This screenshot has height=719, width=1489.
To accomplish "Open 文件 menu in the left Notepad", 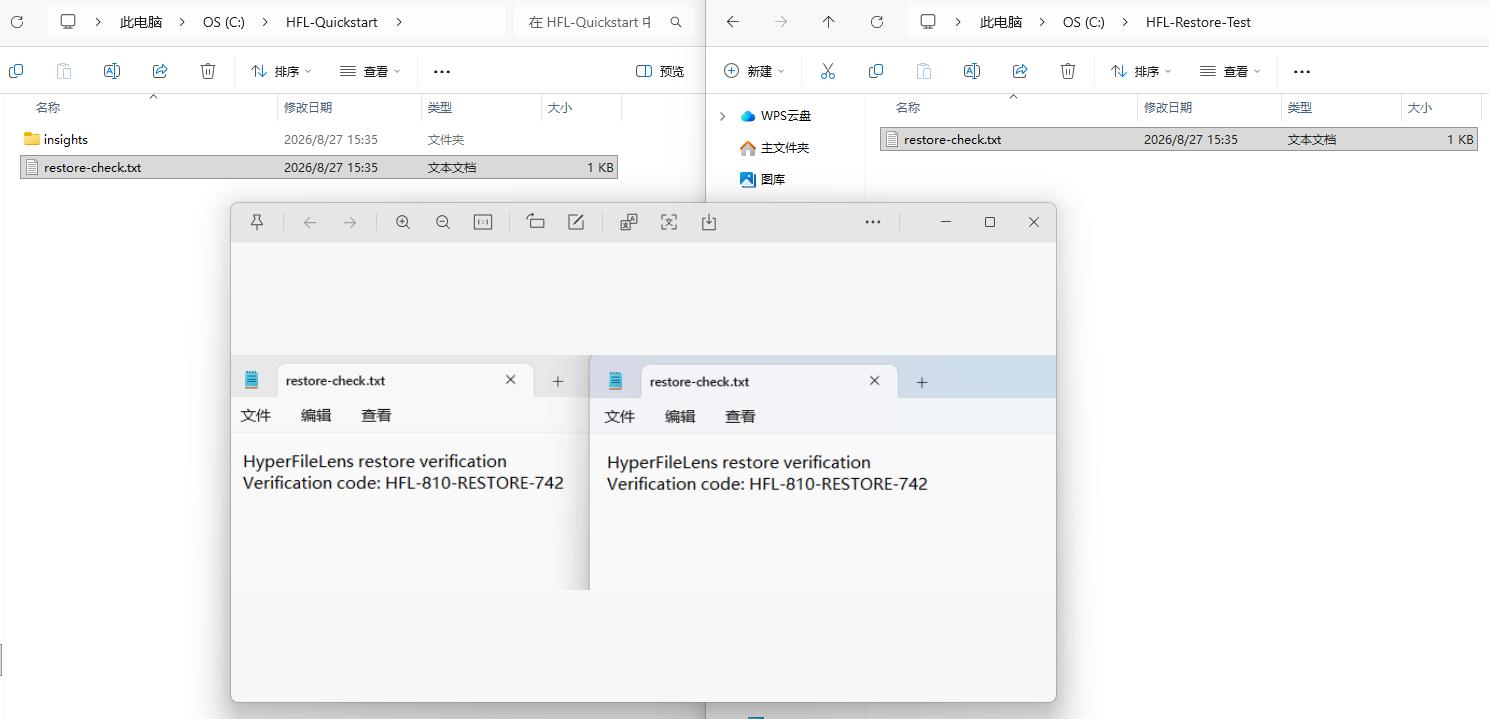I will pyautogui.click(x=256, y=416).
